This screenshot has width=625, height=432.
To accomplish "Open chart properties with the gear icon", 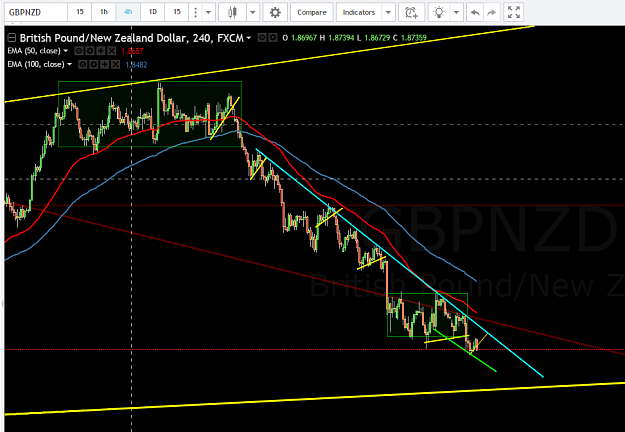I will coord(275,12).
